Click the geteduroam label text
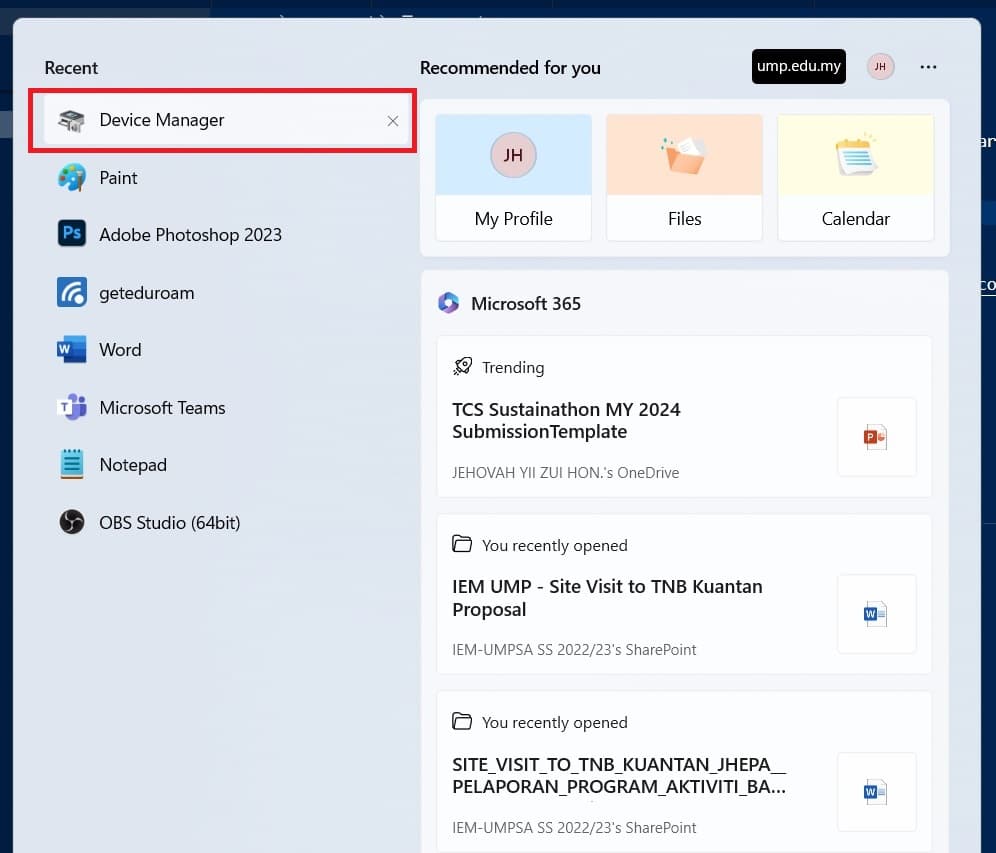Image resolution: width=996 pixels, height=853 pixels. pos(147,293)
